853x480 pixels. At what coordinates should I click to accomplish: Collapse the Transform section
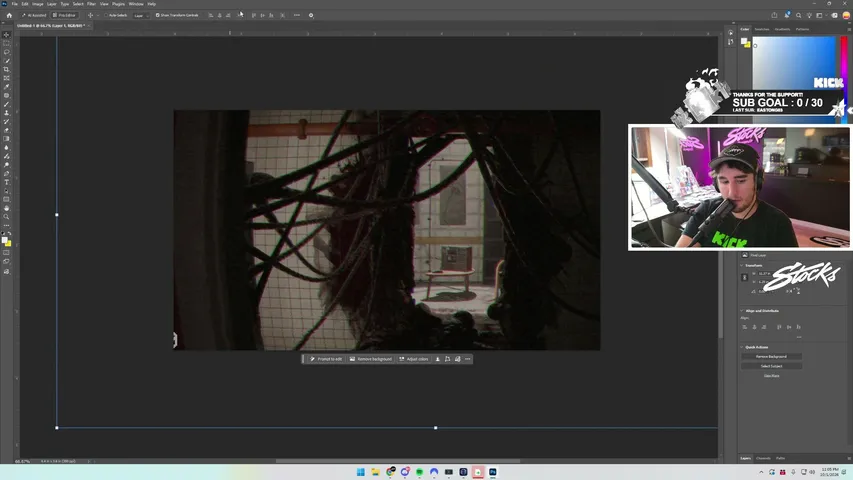[x=741, y=266]
